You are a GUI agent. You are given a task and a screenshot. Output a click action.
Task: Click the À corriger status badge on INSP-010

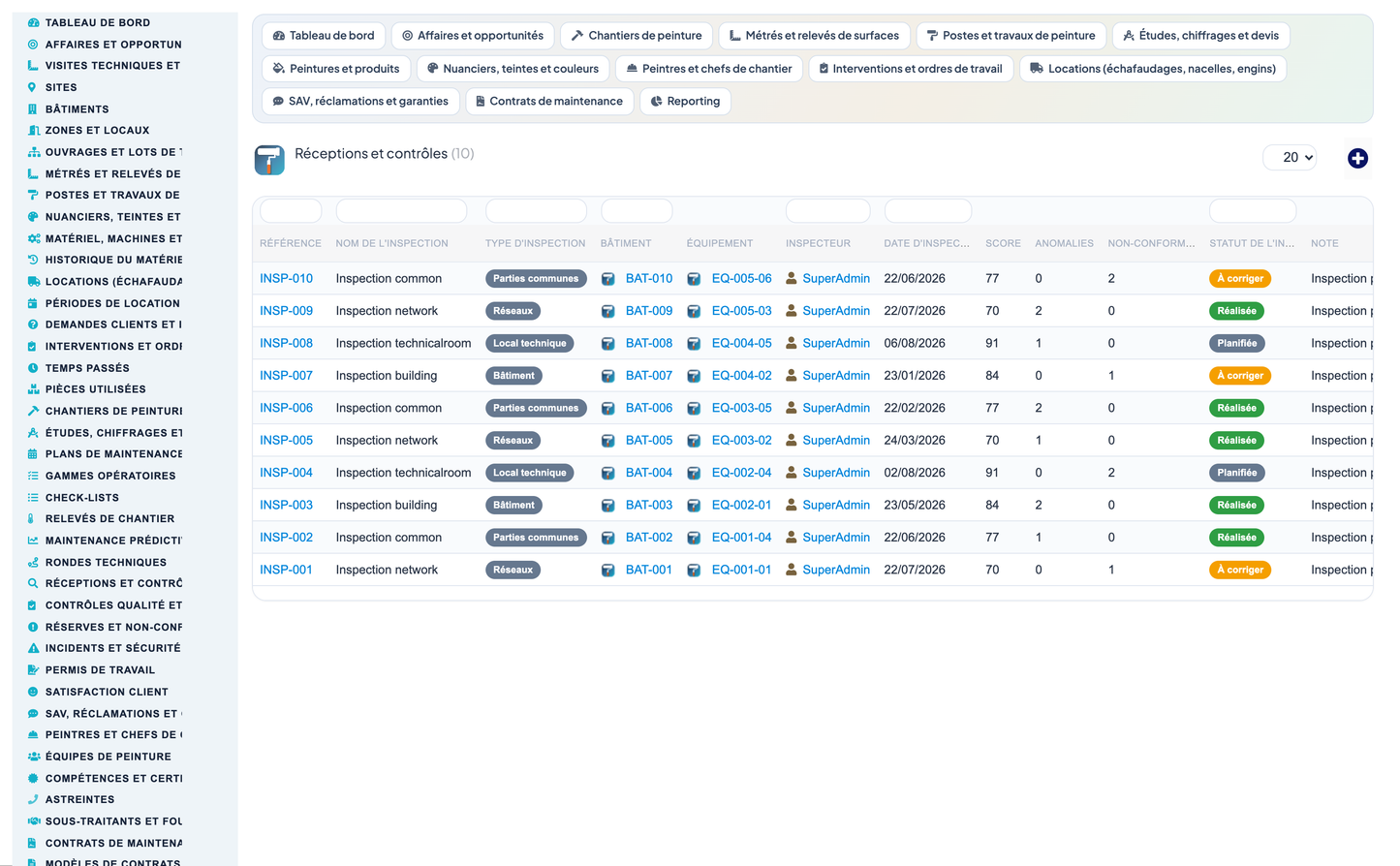[x=1239, y=279]
